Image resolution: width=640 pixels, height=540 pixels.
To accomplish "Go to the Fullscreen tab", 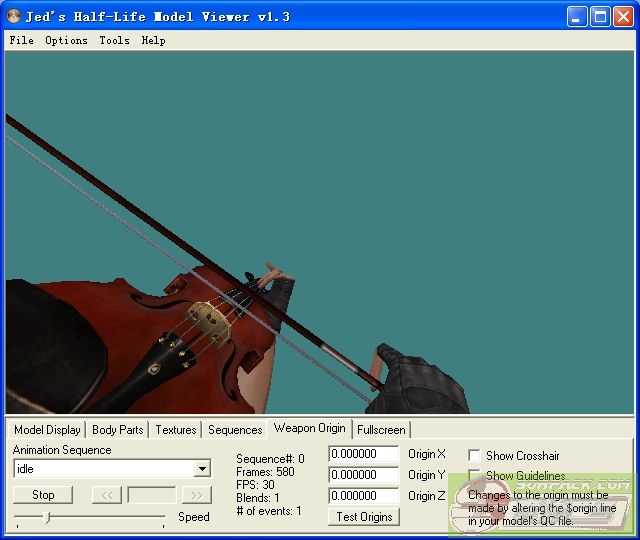I will pyautogui.click(x=381, y=430).
